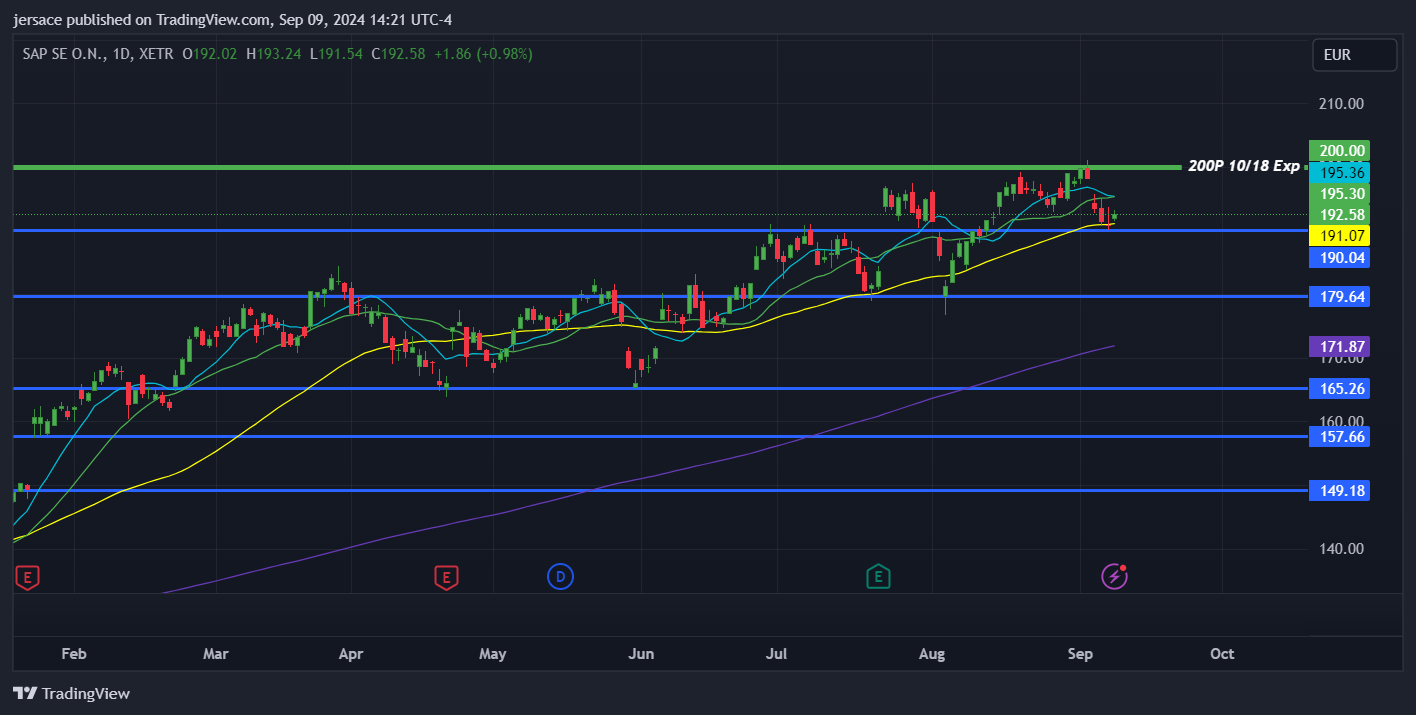
Task: Click the Aug label on time axis
Action: click(931, 654)
